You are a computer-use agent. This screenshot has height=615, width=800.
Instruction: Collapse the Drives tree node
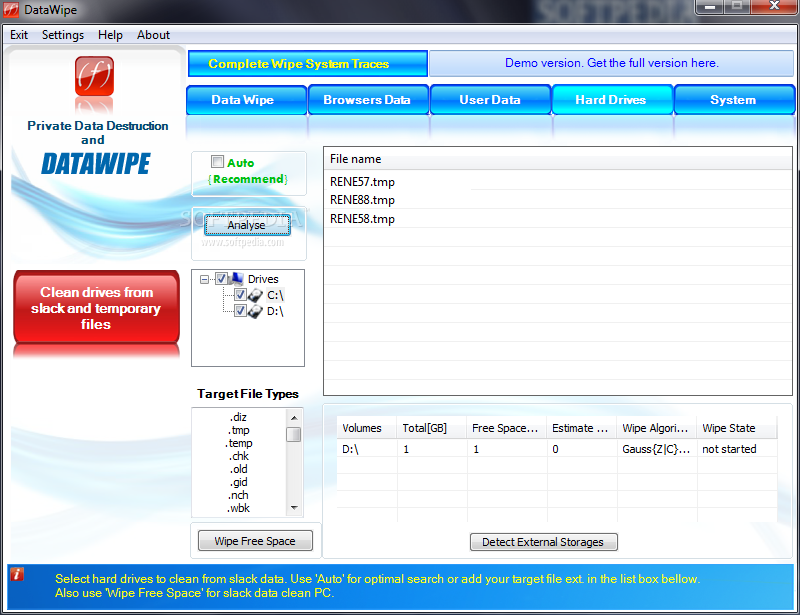[204, 279]
